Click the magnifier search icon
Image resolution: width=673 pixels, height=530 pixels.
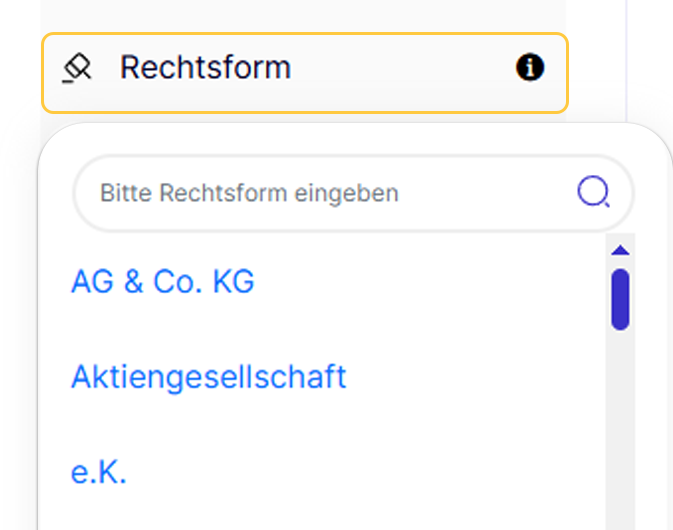(x=593, y=192)
